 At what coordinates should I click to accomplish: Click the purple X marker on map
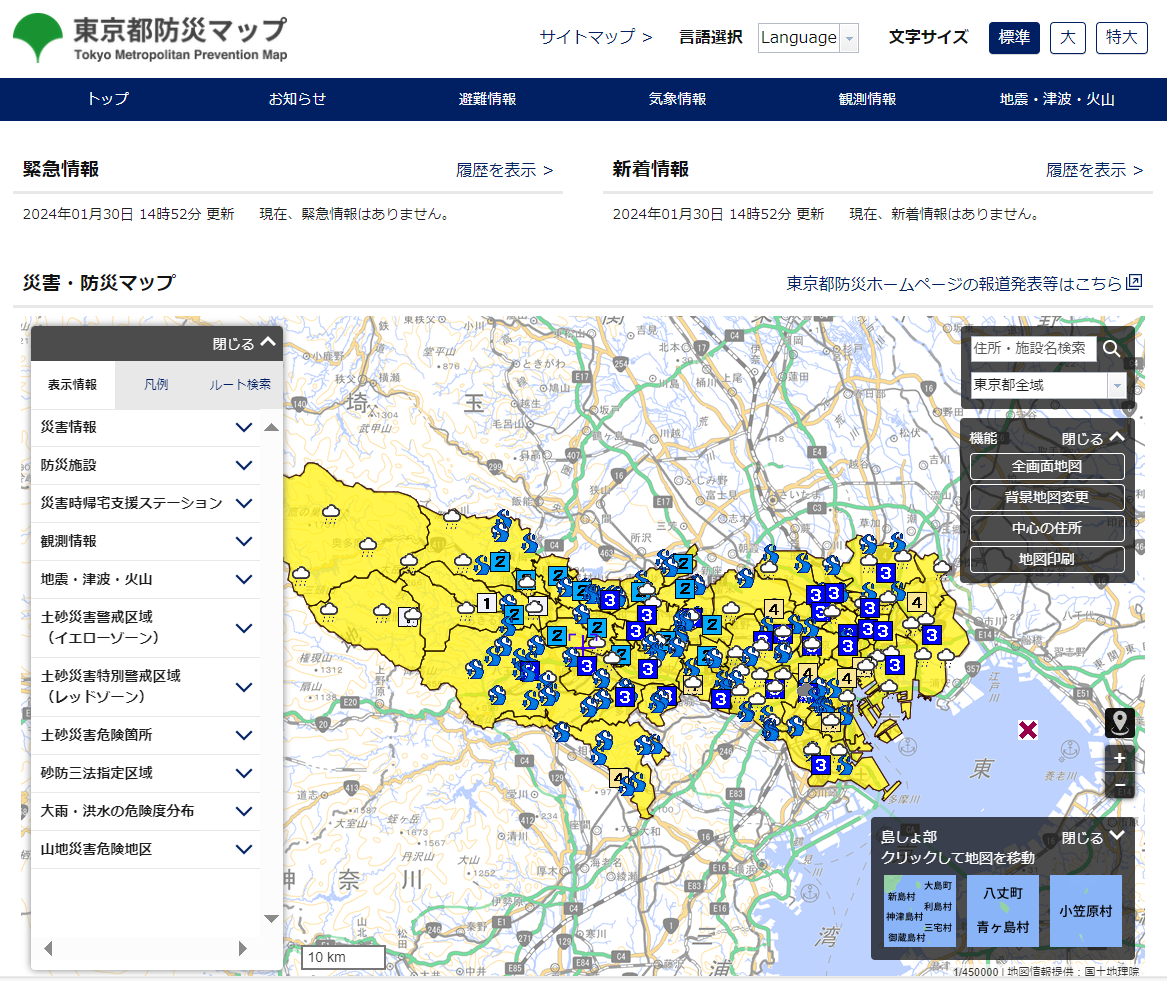point(1027,730)
